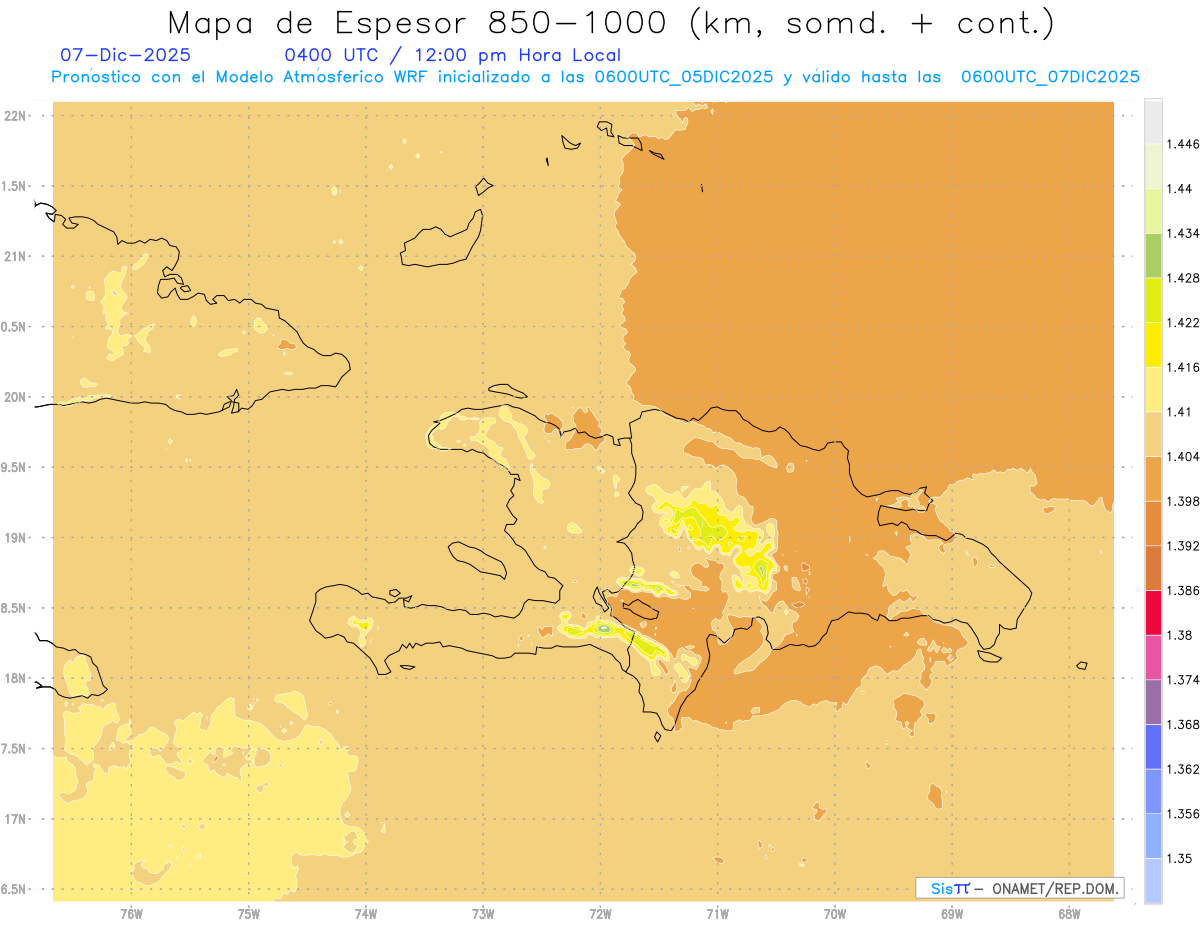Click the colorbar value label '1.44'
1200x927 pixels.
point(1181,188)
